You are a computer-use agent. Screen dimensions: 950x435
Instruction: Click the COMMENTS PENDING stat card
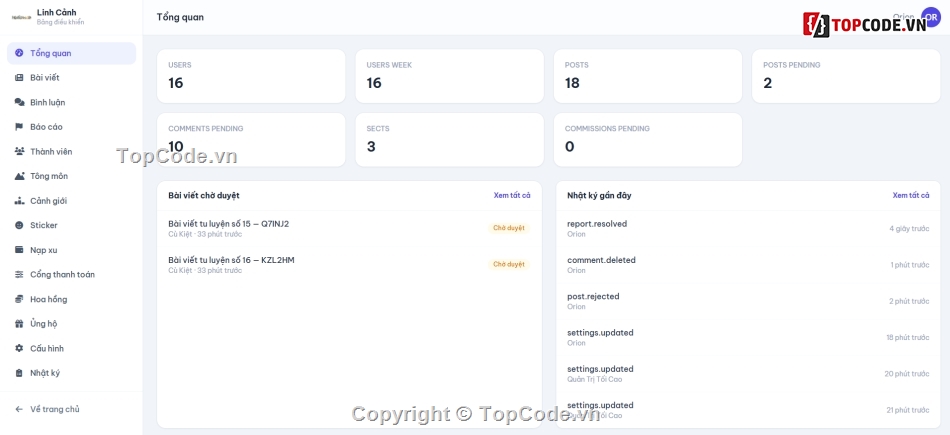click(251, 139)
